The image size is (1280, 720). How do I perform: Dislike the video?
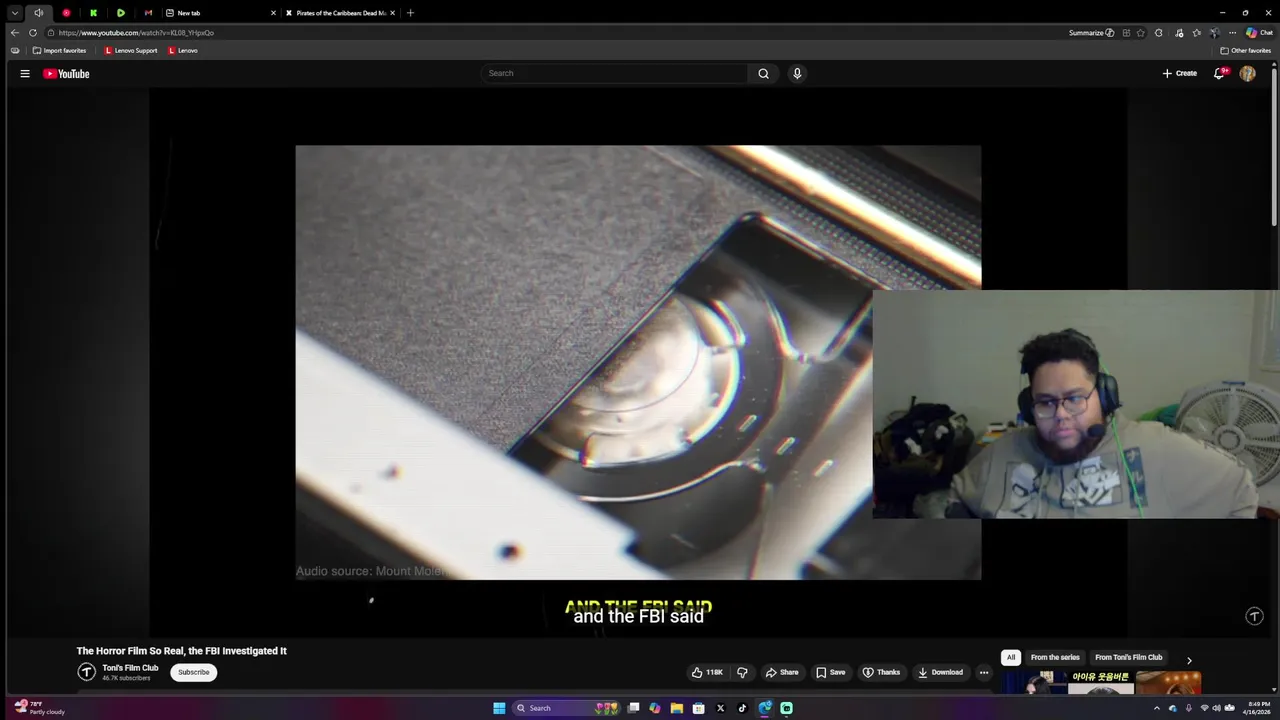[742, 672]
